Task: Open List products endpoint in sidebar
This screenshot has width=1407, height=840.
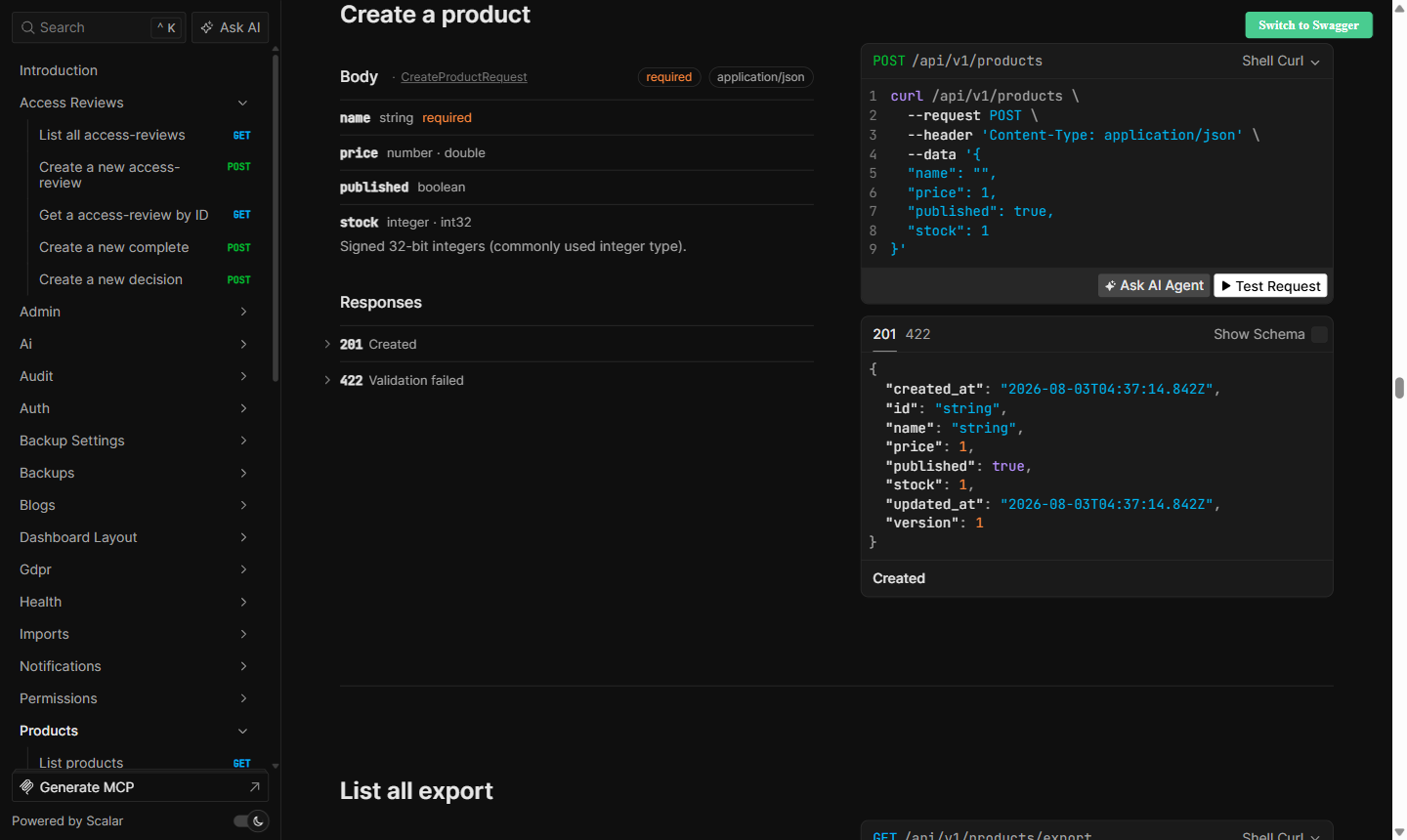Action: (x=147, y=763)
